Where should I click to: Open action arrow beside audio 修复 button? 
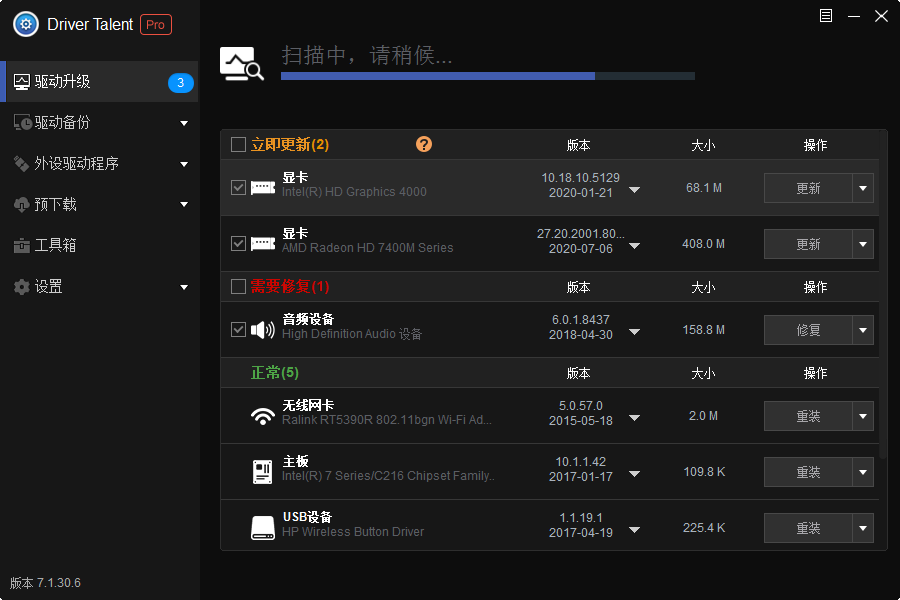click(x=863, y=330)
